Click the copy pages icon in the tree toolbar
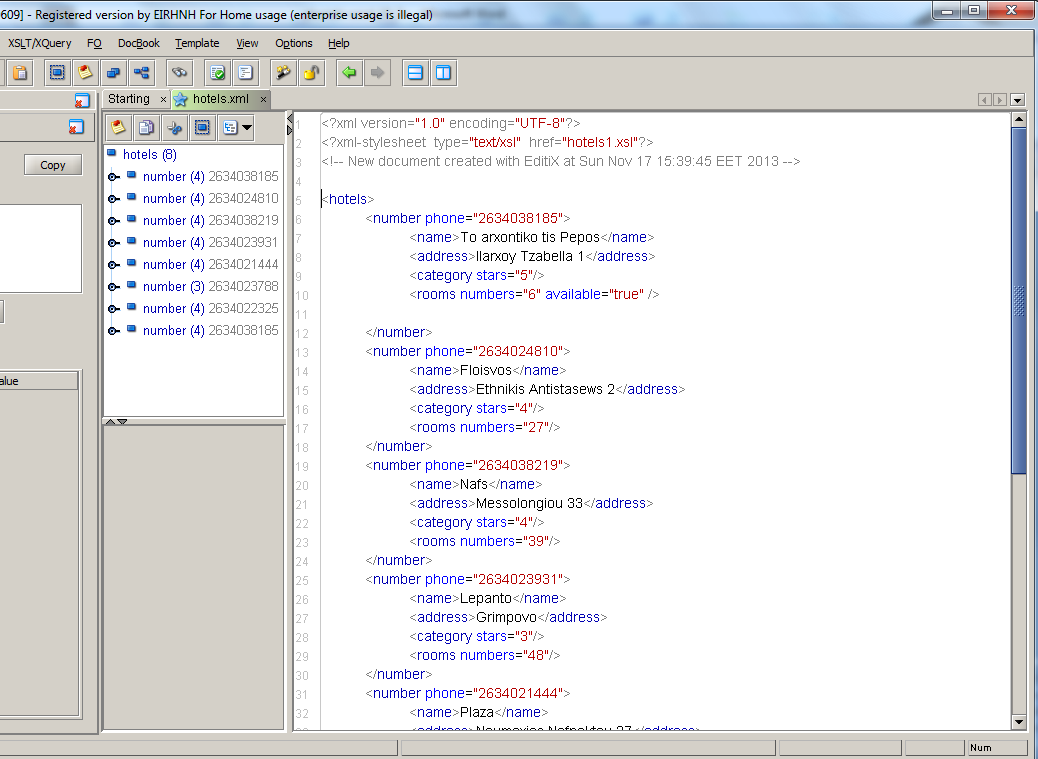The width and height of the screenshot is (1038, 759). [x=146, y=127]
